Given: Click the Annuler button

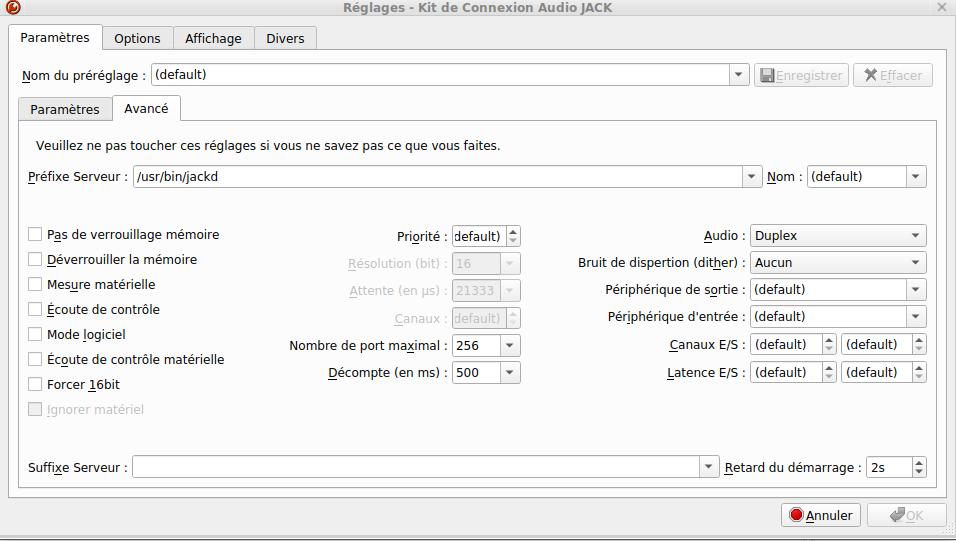Looking at the screenshot, I should click(x=821, y=515).
